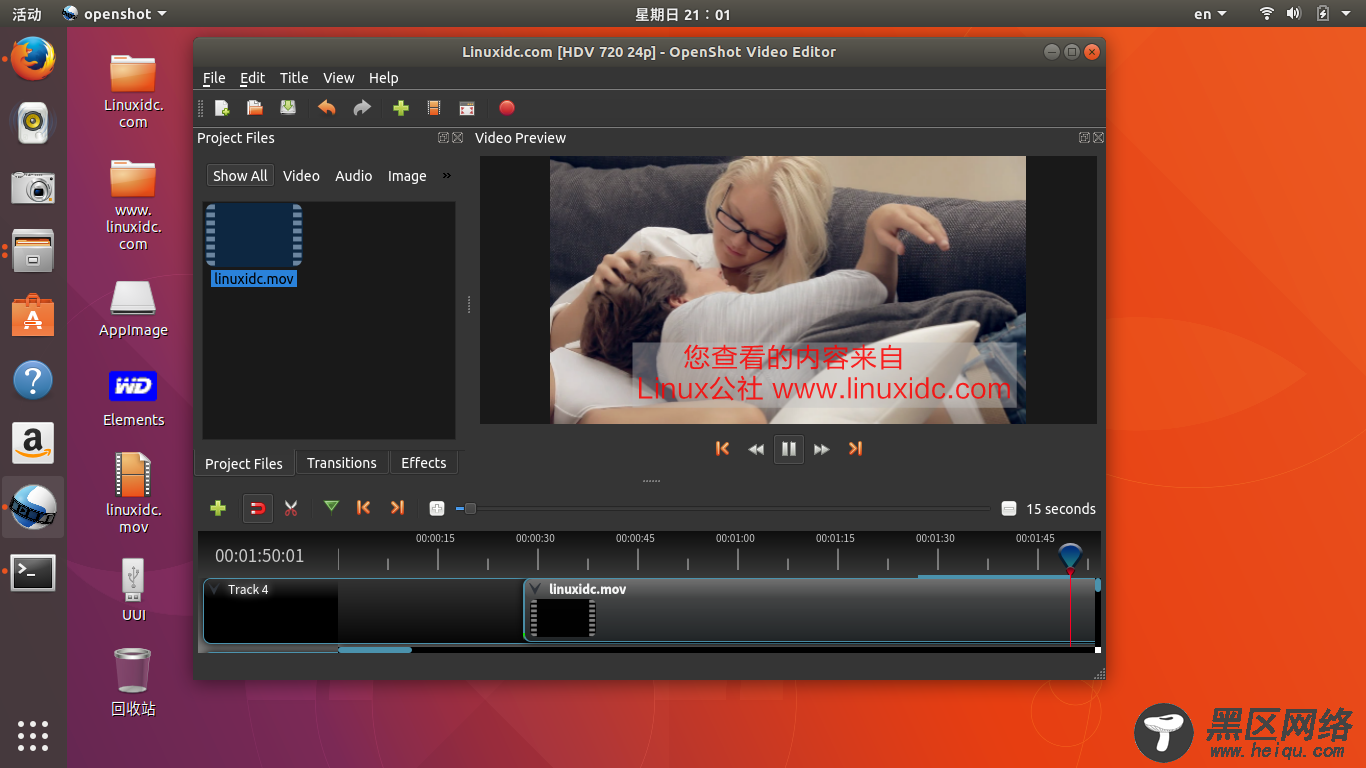1366x768 pixels.
Task: Click the zoom out timeline icon
Action: (1009, 509)
